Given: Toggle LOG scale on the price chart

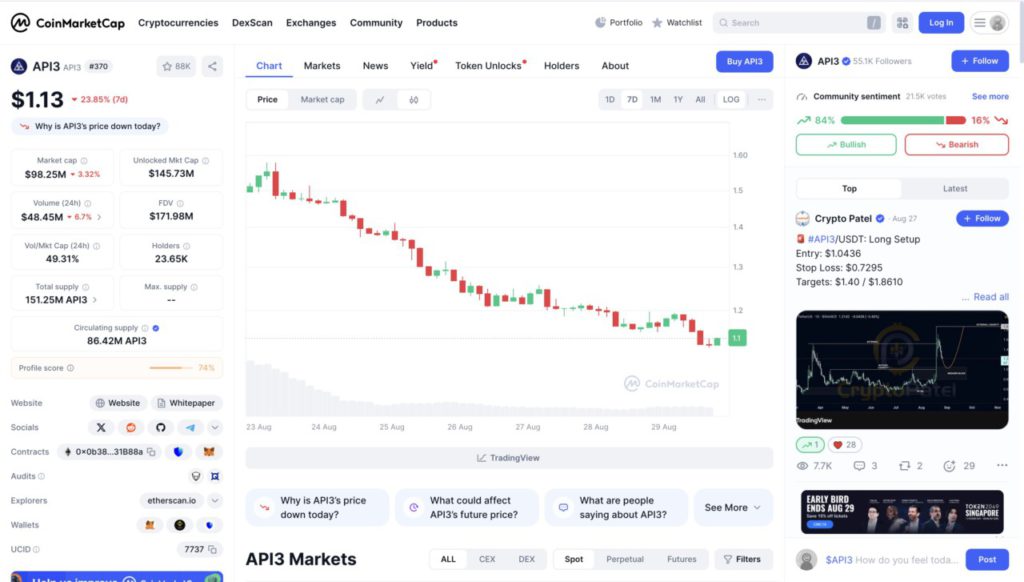Looking at the screenshot, I should [731, 99].
